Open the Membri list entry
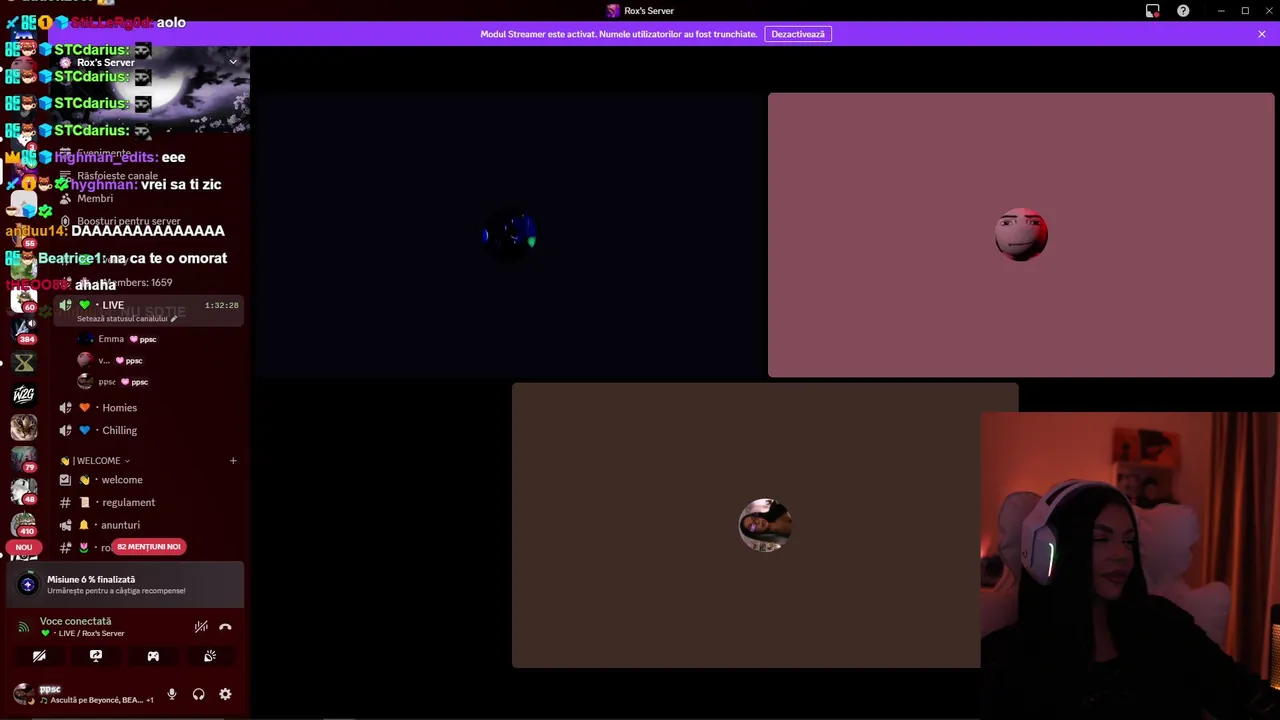 [x=95, y=198]
